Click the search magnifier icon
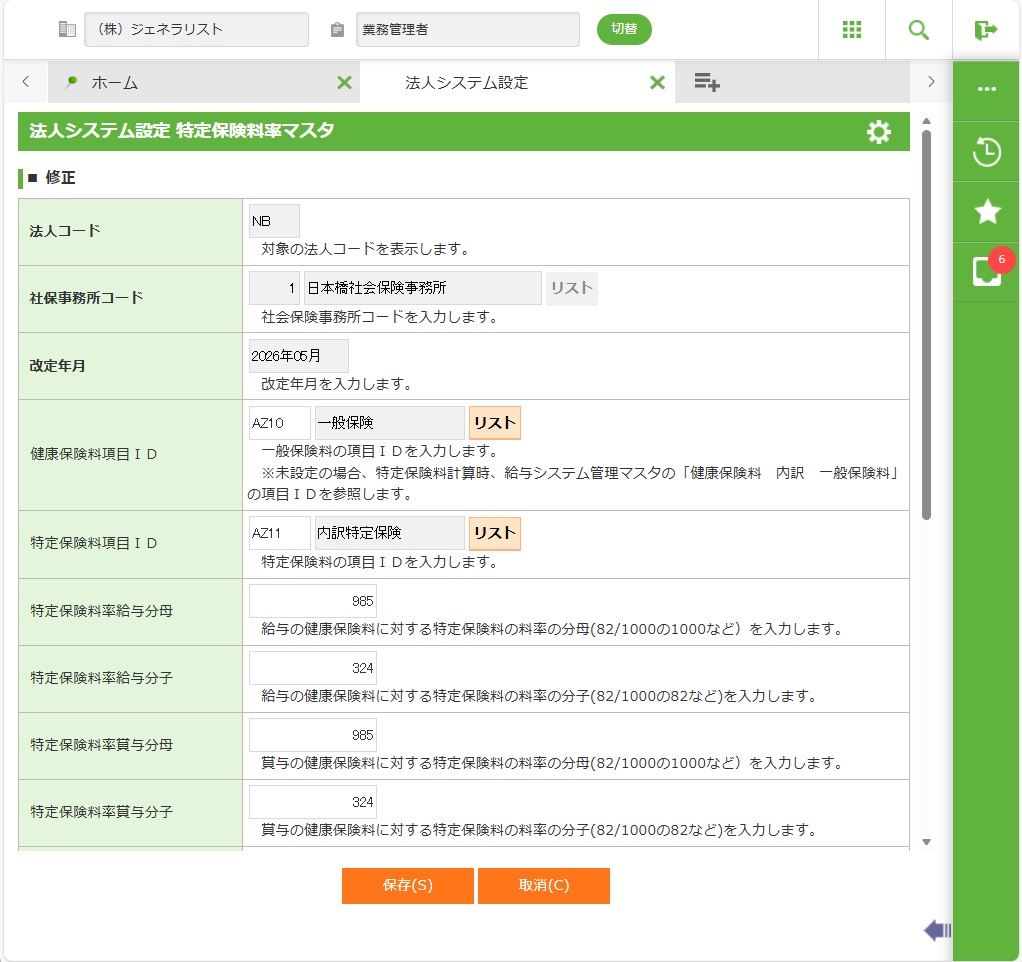The image size is (1022, 962). click(x=918, y=30)
